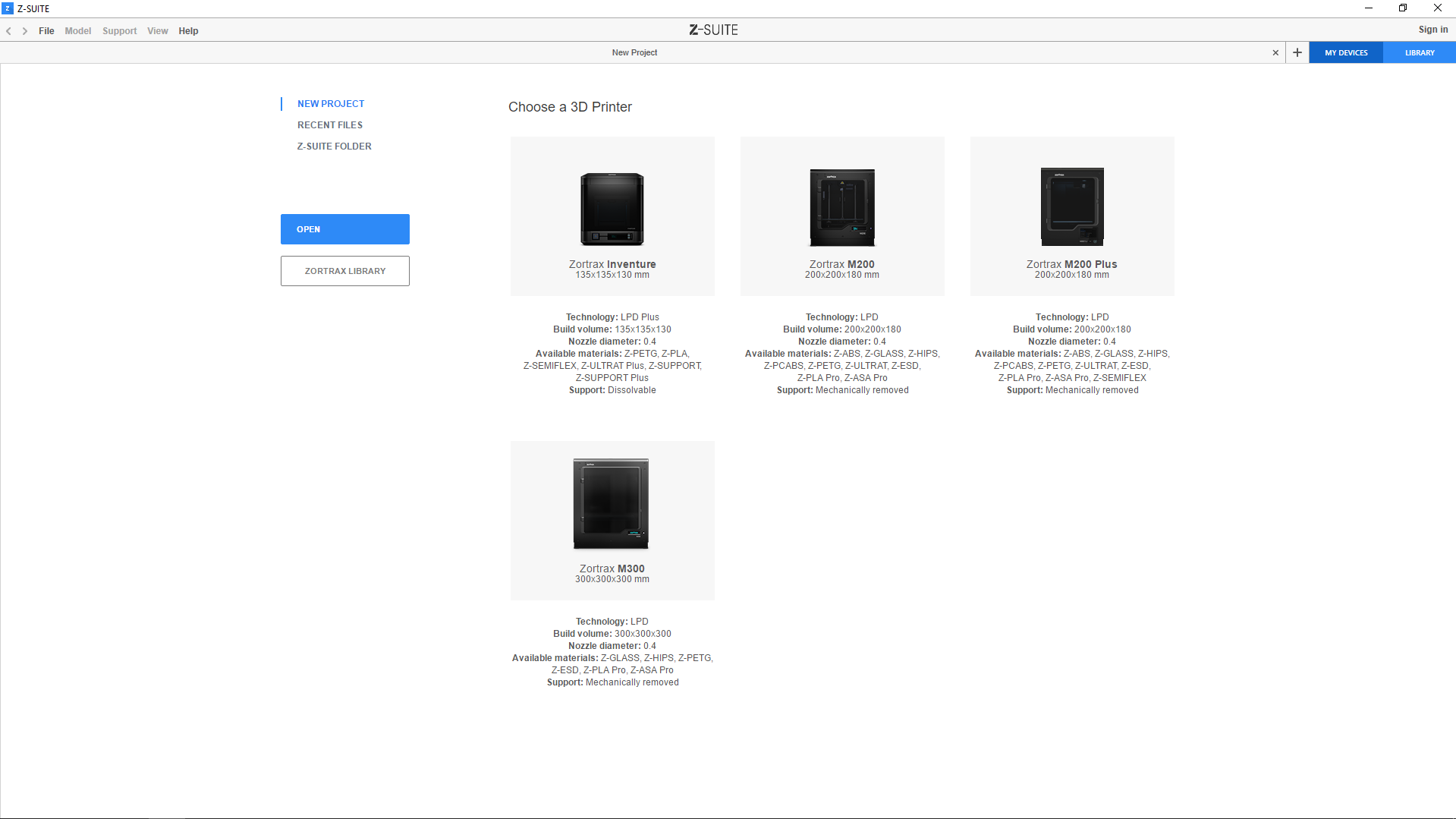Open the View menu
Screen dimensions: 1456x819
point(157,31)
